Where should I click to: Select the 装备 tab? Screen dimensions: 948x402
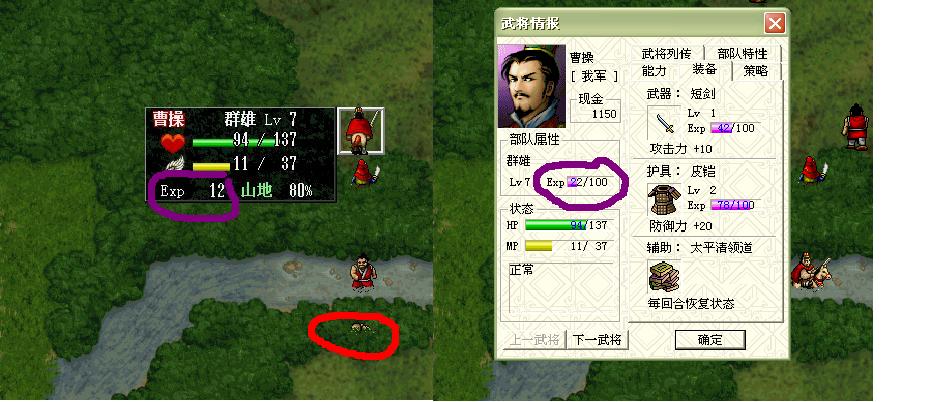tap(704, 70)
